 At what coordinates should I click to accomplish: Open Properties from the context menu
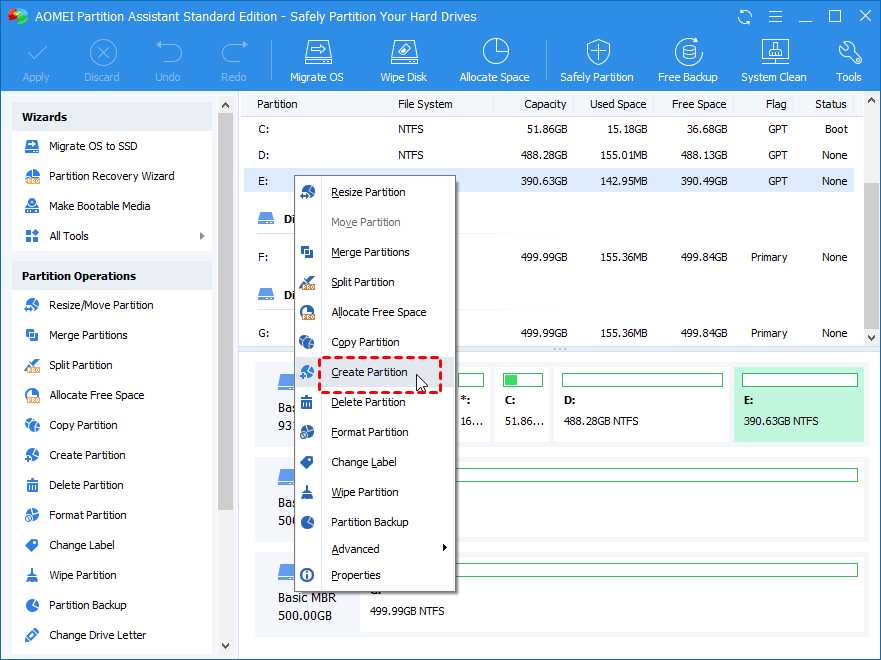click(x=375, y=575)
